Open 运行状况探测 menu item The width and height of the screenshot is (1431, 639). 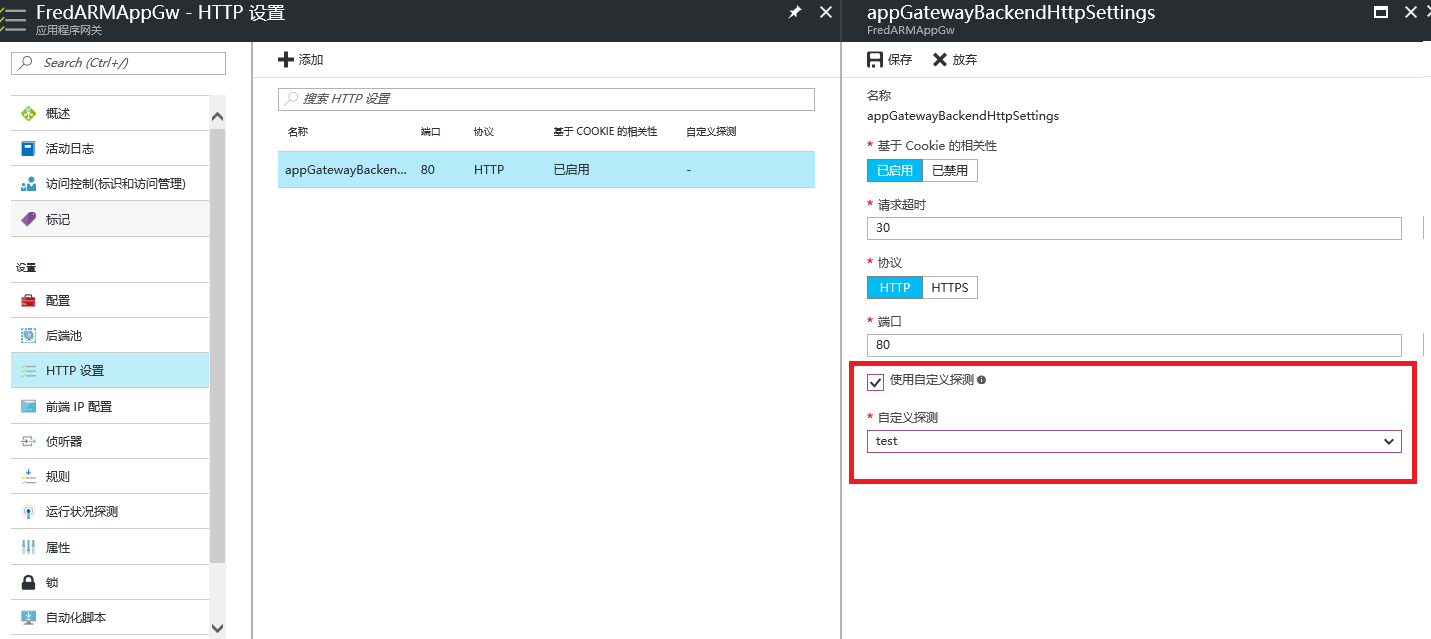(x=82, y=511)
